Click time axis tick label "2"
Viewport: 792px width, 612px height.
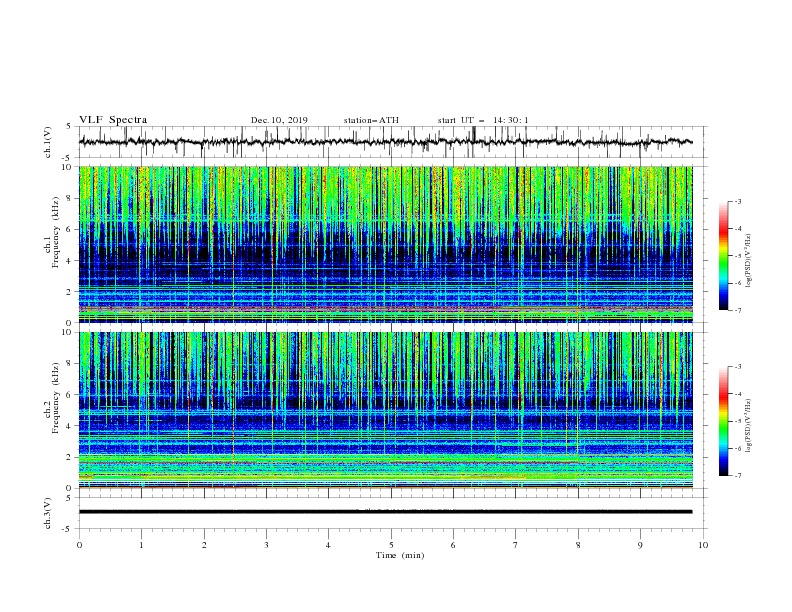pyautogui.click(x=204, y=545)
